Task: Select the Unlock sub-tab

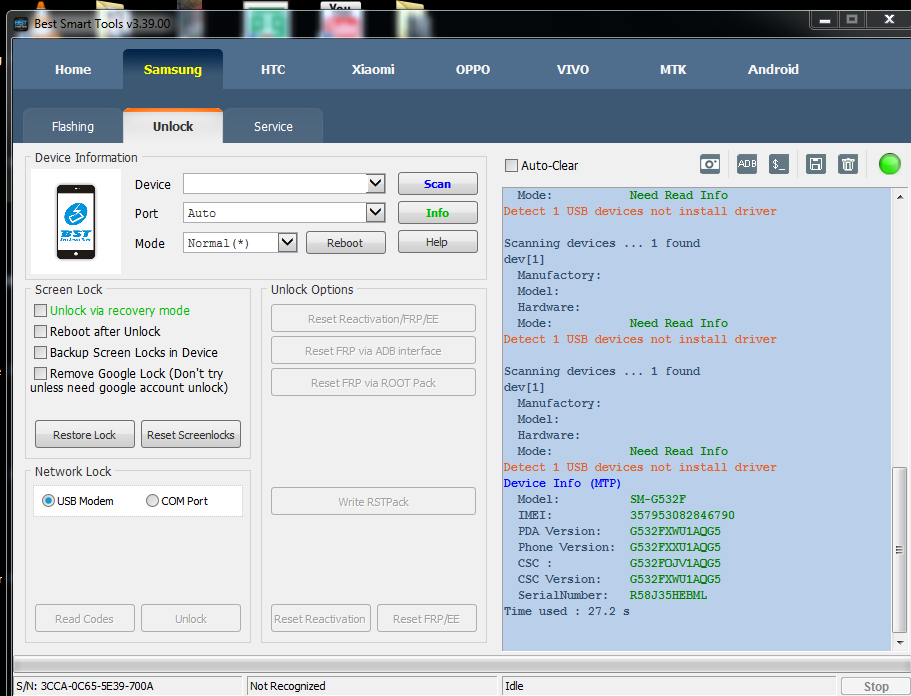Action: (173, 126)
